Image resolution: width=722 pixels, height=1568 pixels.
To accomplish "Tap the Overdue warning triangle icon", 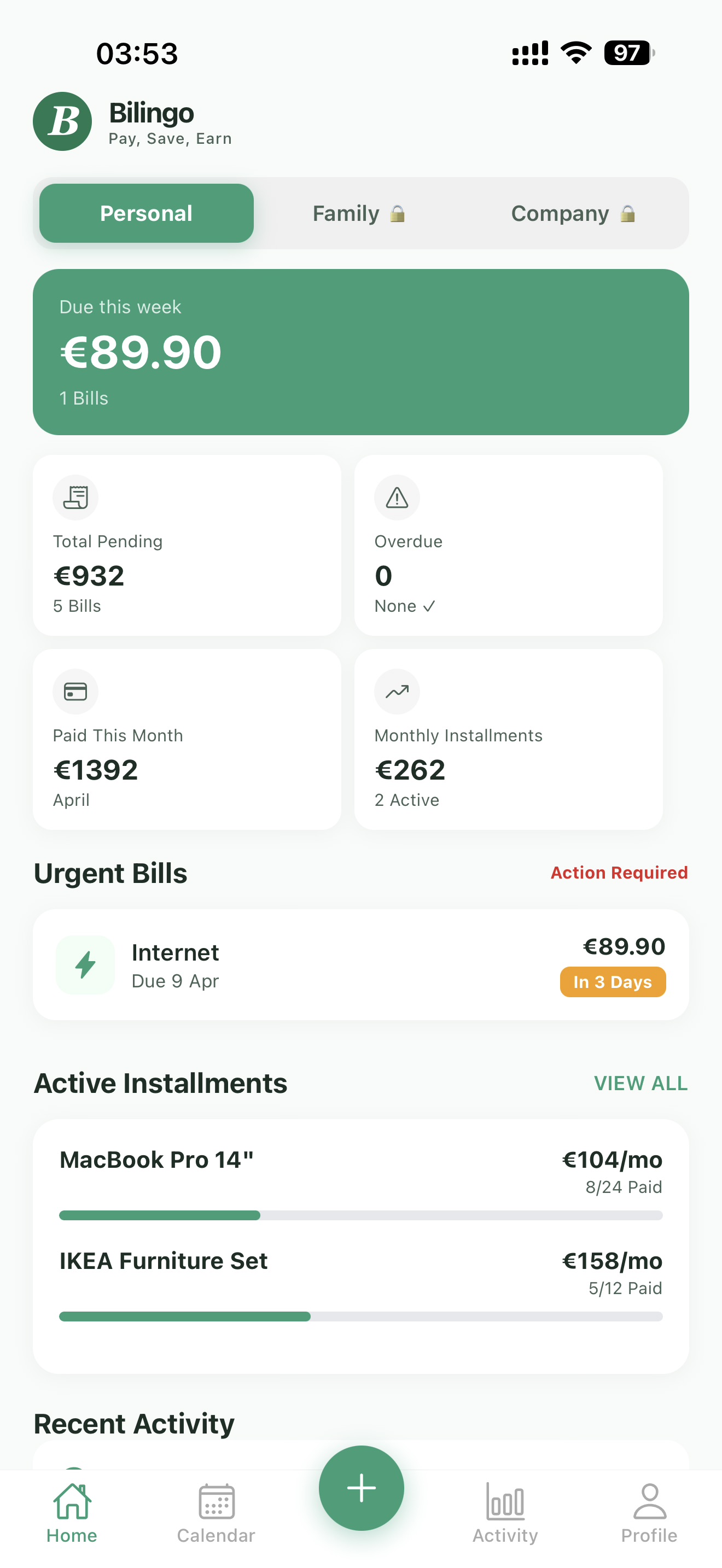I will (x=397, y=498).
